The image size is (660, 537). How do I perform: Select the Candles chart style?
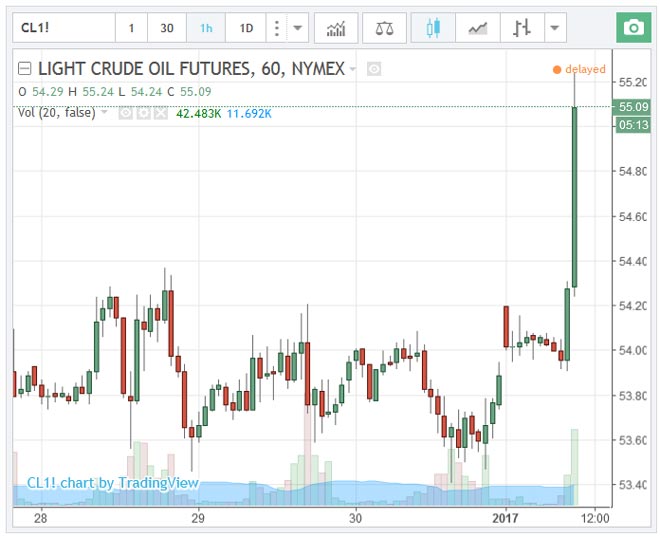click(x=433, y=28)
